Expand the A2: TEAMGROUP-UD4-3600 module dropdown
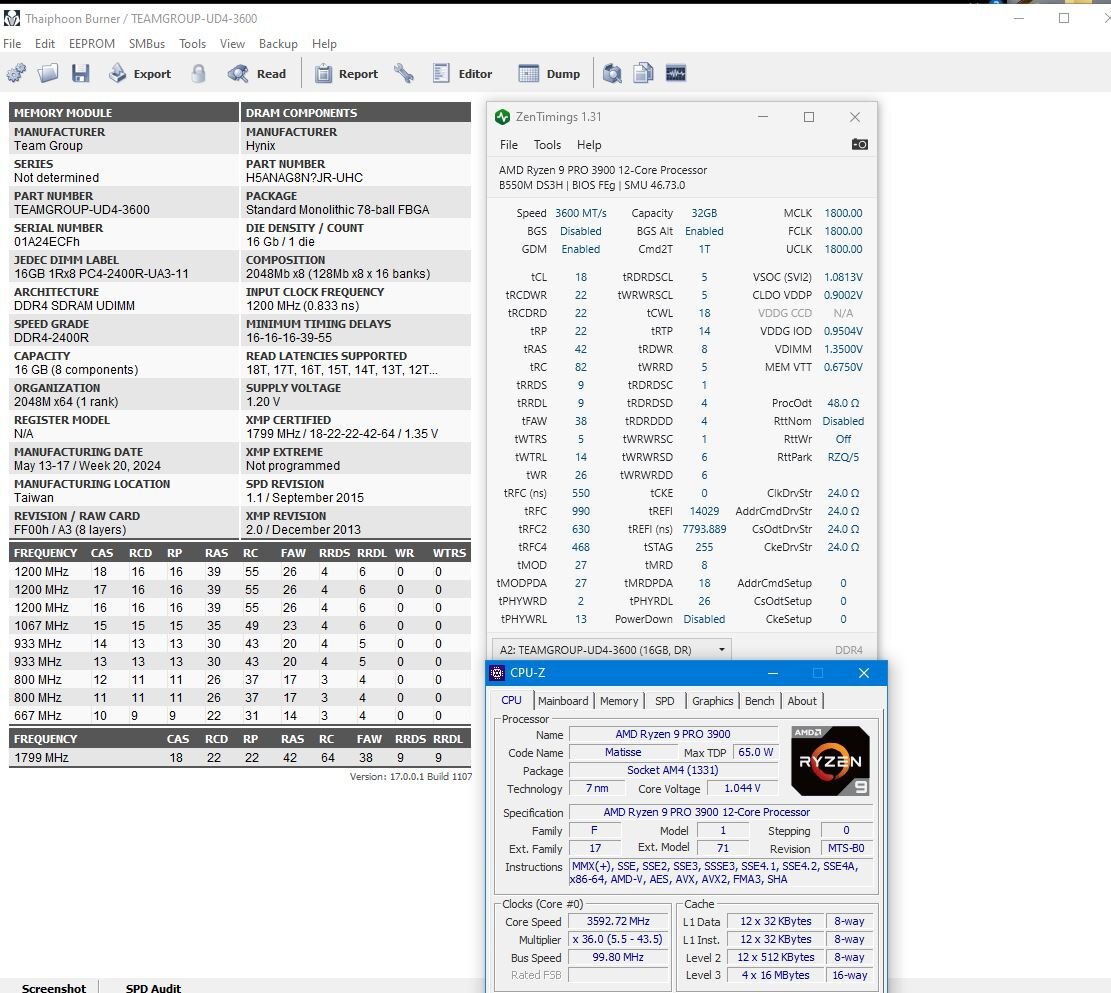This screenshot has width=1111, height=993. (611, 650)
